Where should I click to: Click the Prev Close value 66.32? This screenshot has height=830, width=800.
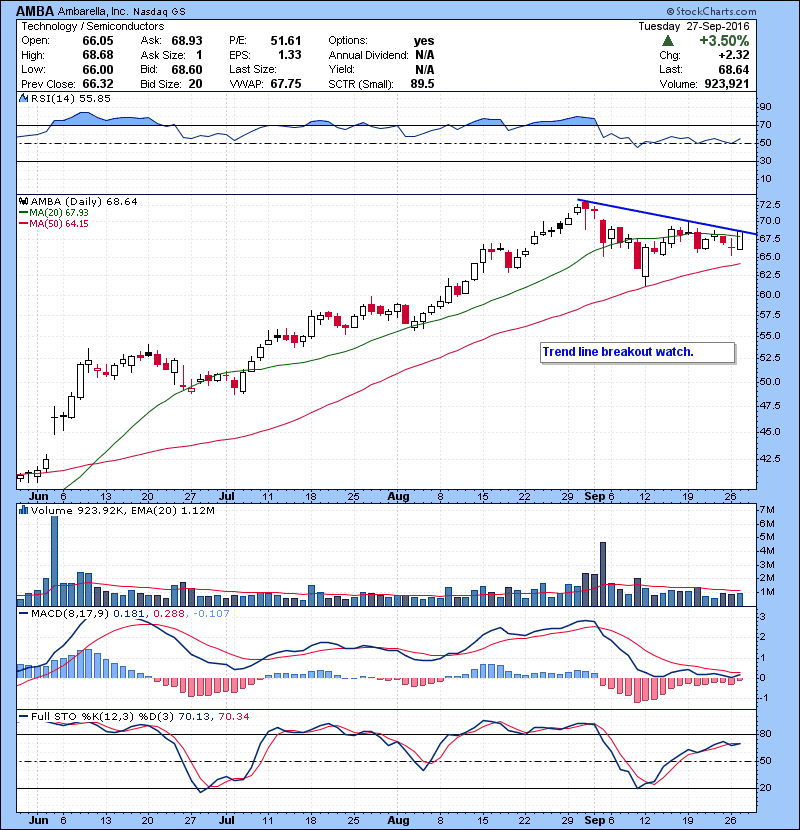(x=98, y=84)
